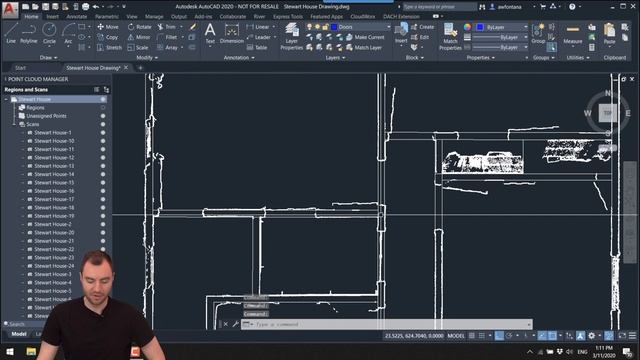The width and height of the screenshot is (640, 360).
Task: Open the Measure utility
Action: (x=573, y=33)
